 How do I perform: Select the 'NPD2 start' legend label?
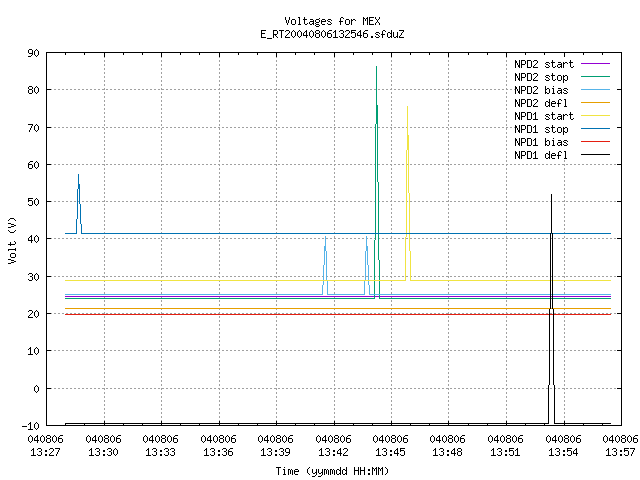[544, 64]
